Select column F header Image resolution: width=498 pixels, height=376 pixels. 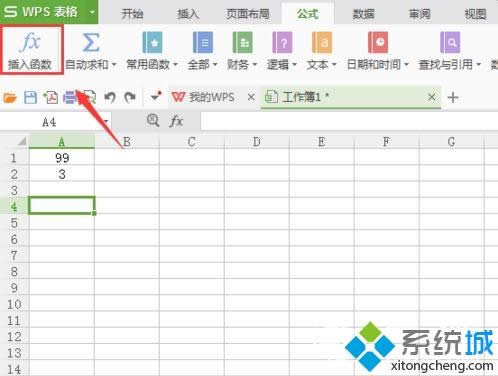tap(386, 142)
